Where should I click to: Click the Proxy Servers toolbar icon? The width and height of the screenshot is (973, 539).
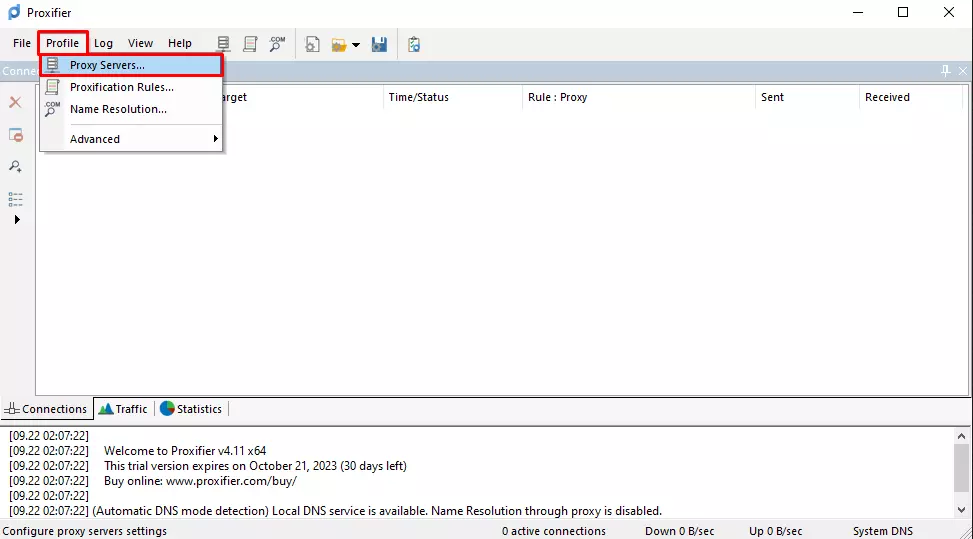tap(223, 44)
